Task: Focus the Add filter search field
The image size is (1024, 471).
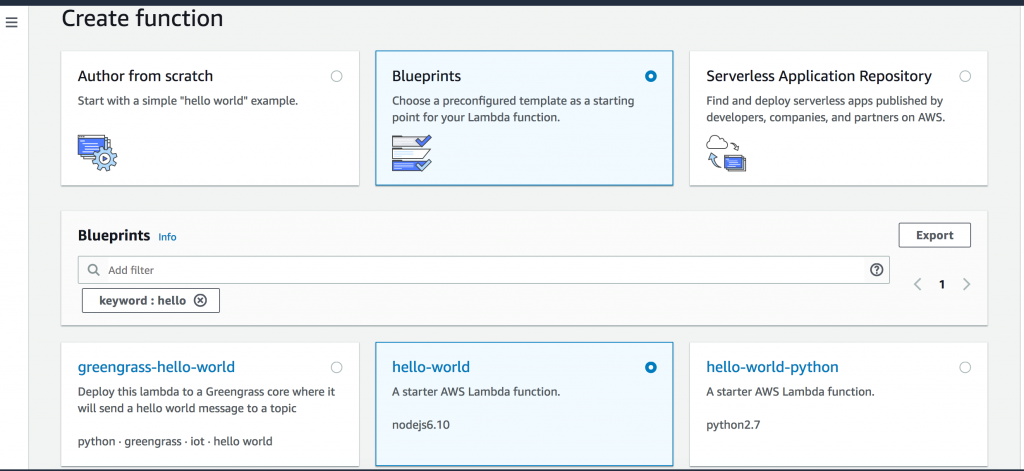Action: click(483, 270)
